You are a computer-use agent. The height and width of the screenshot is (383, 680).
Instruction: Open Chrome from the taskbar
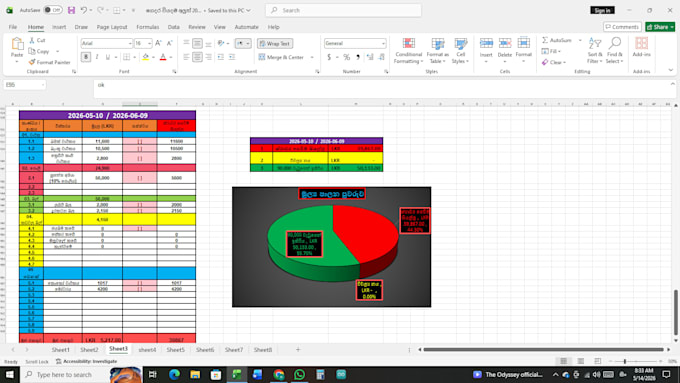pyautogui.click(x=278, y=374)
